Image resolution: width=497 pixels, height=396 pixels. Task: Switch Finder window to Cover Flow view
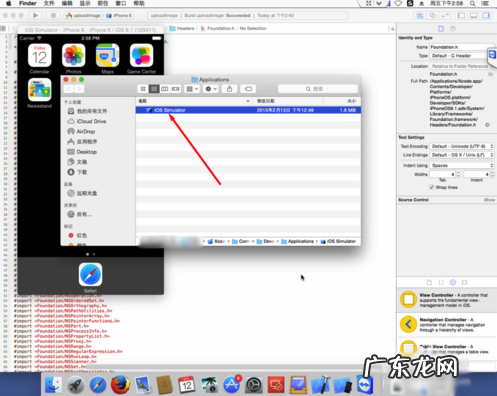[175, 89]
